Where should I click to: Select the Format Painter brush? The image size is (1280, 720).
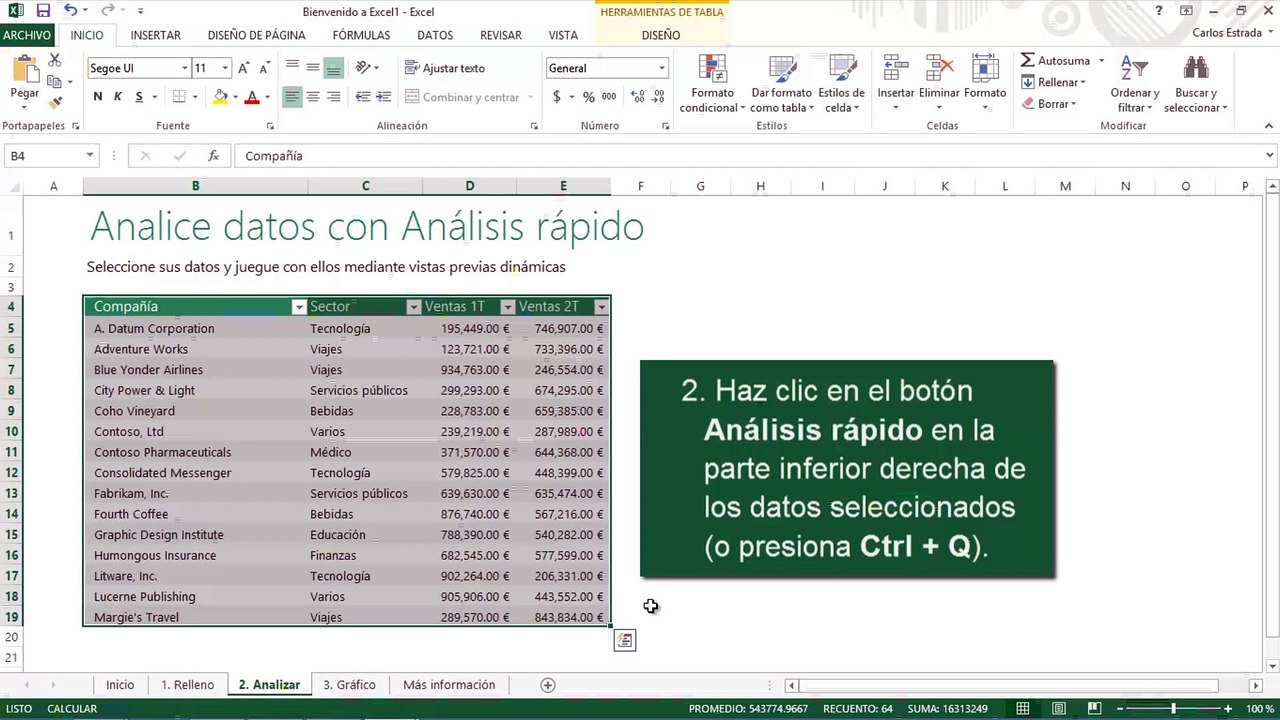point(56,102)
